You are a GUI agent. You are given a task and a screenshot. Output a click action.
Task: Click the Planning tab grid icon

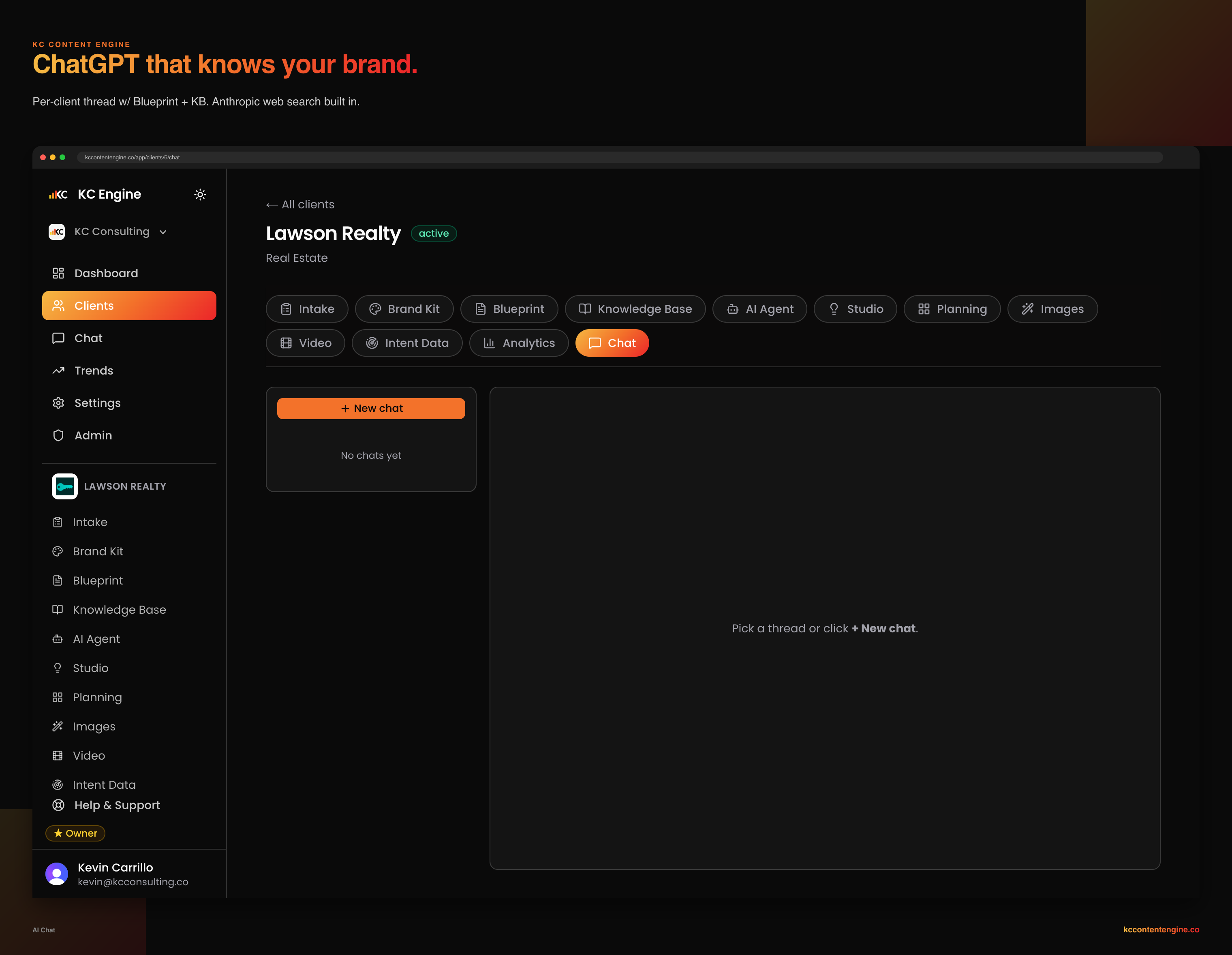pyautogui.click(x=924, y=309)
